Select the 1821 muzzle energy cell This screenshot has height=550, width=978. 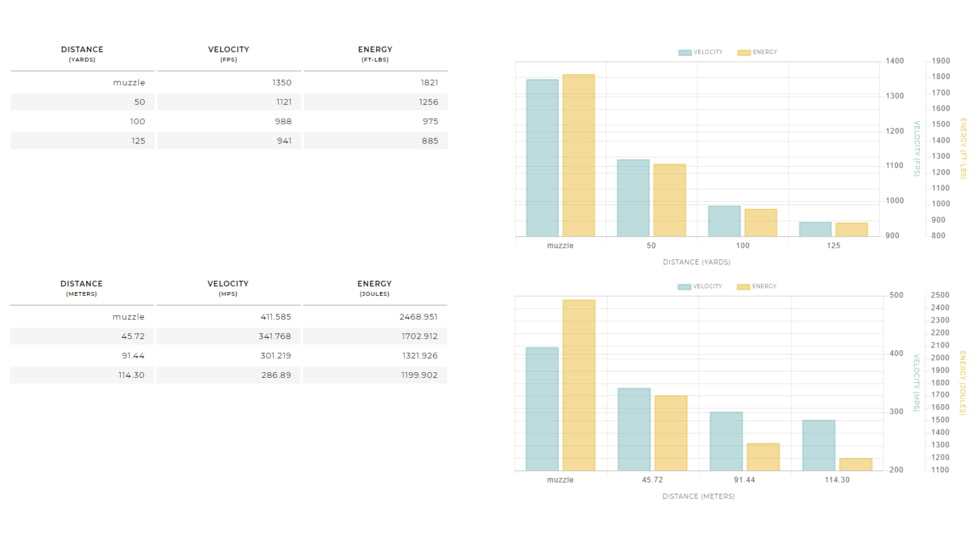tap(376, 83)
